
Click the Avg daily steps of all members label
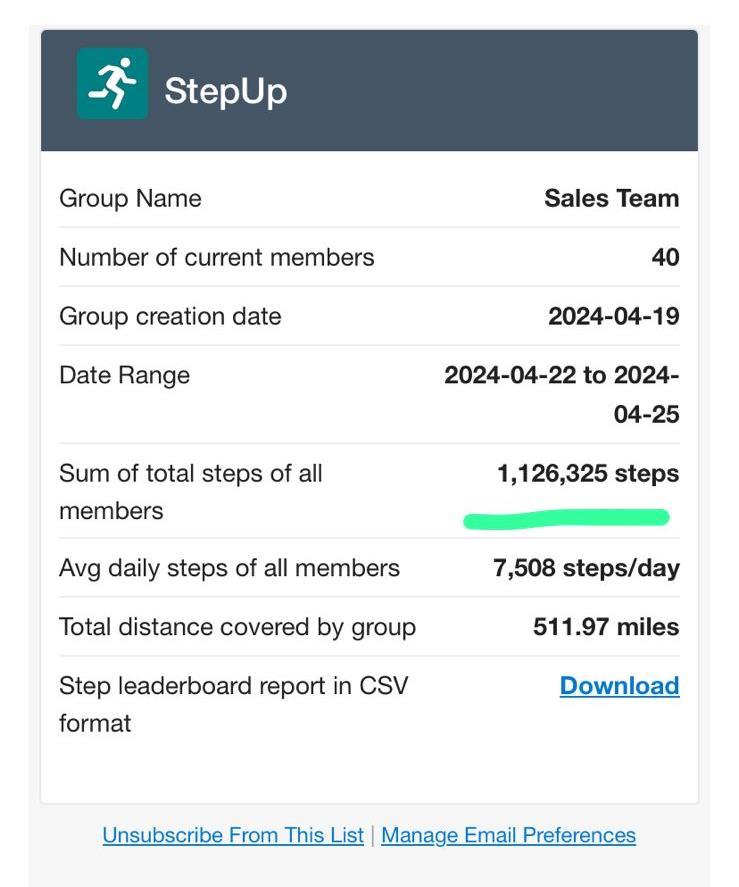pyautogui.click(x=229, y=568)
